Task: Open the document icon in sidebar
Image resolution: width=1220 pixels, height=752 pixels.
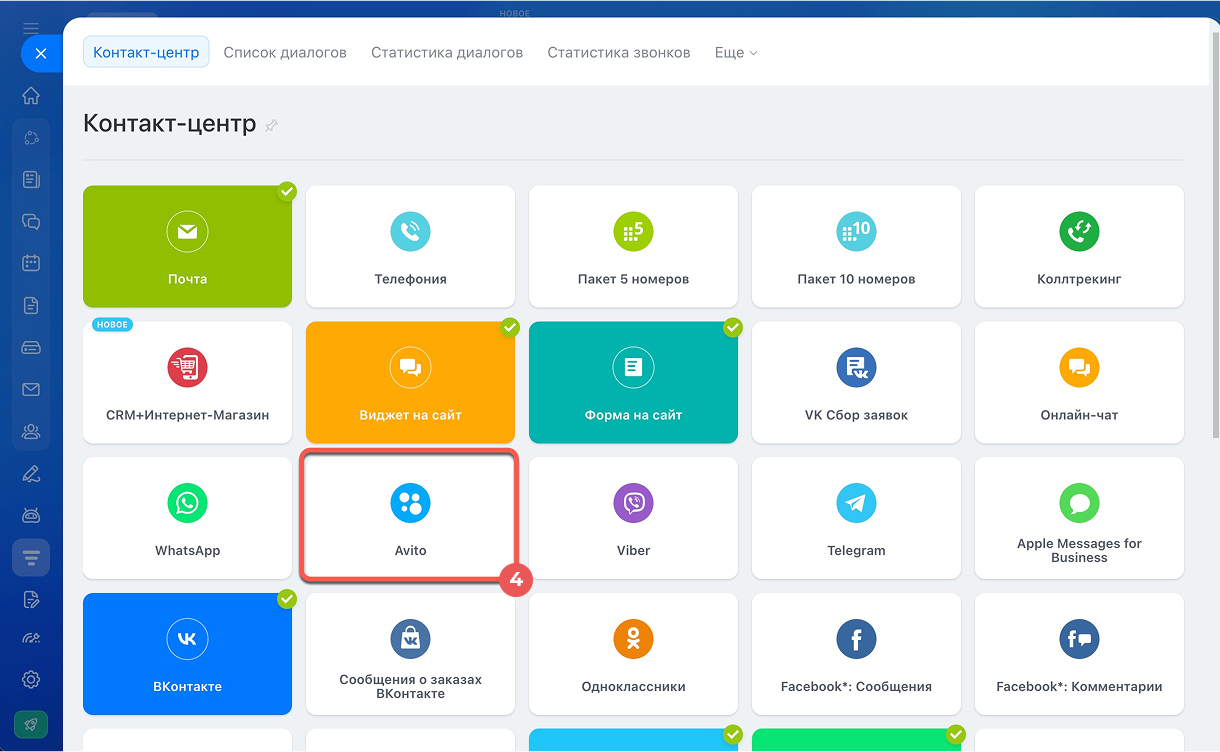Action: [x=31, y=306]
